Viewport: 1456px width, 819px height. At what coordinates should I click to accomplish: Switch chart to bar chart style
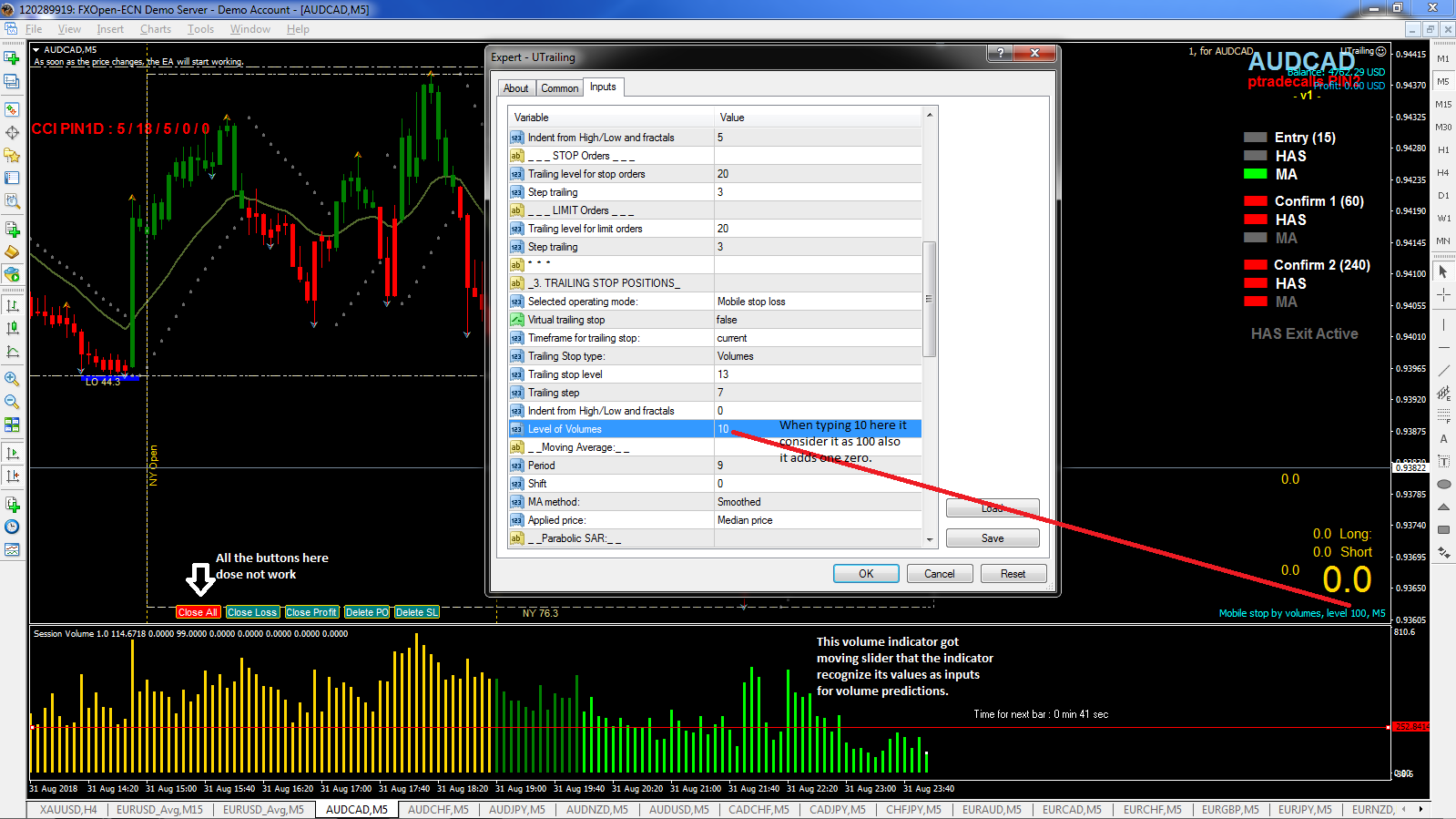pyautogui.click(x=12, y=305)
